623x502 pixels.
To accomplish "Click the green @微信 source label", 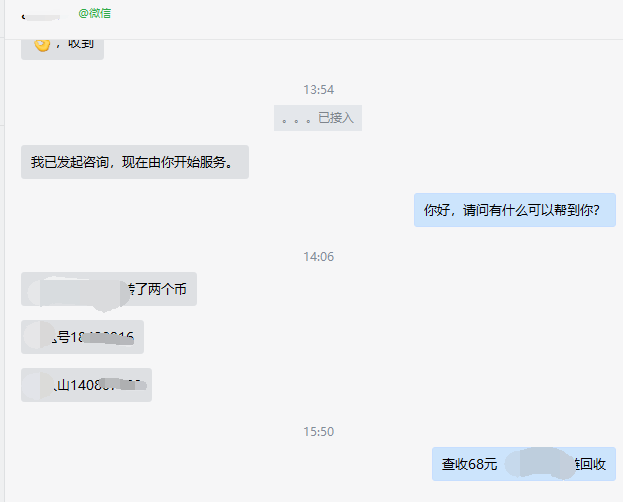I will (95, 14).
